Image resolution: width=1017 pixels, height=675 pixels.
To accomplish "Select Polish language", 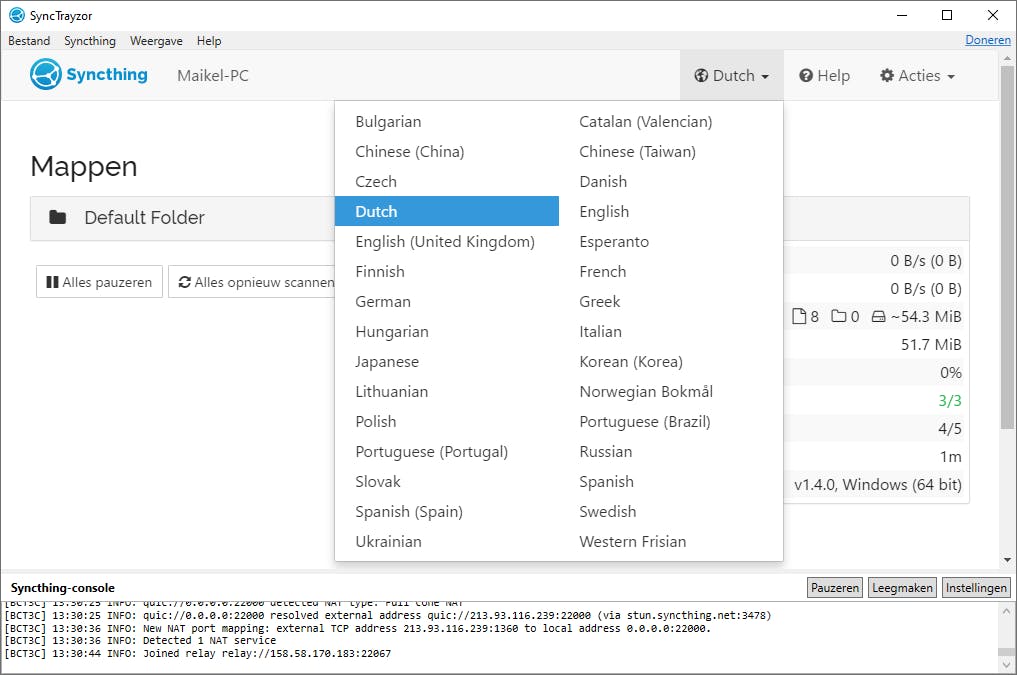I will [x=447, y=421].
